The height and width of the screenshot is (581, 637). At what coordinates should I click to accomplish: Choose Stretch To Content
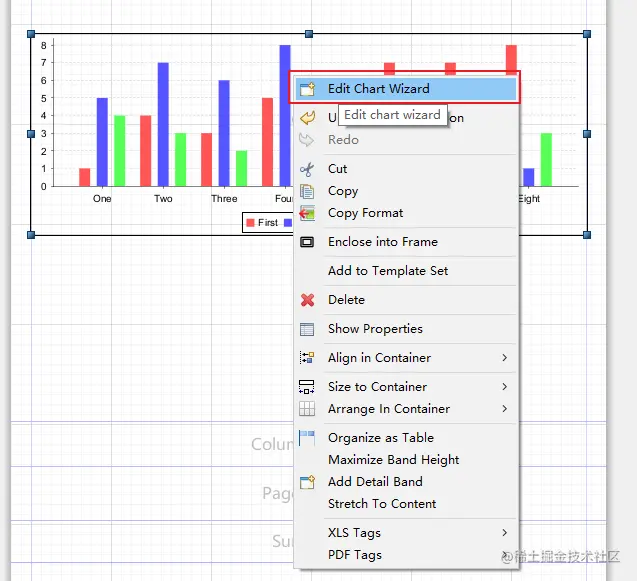point(405,504)
